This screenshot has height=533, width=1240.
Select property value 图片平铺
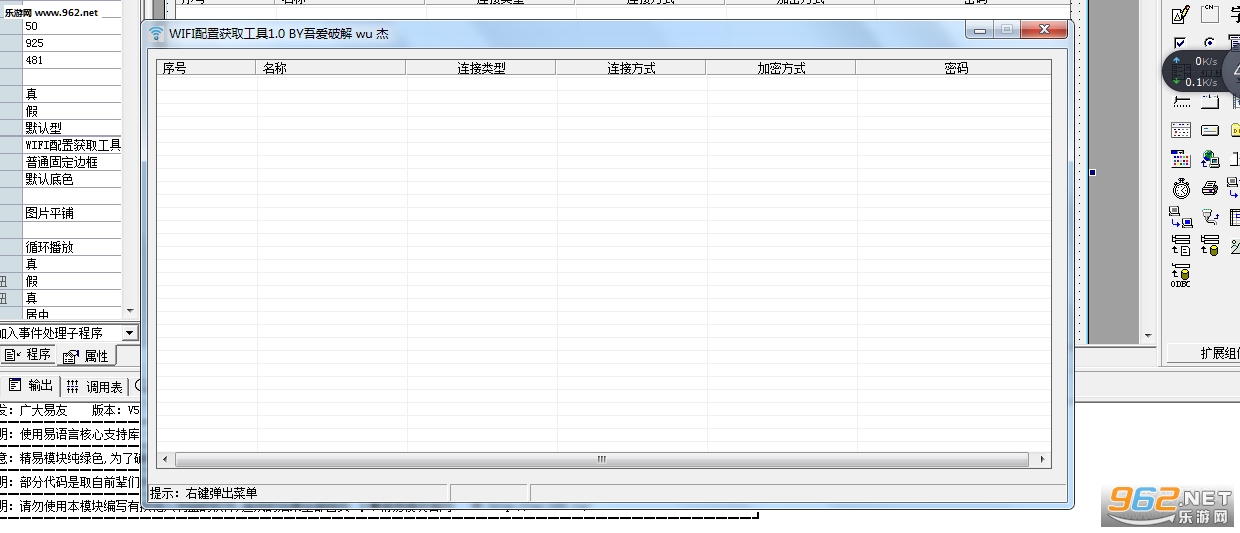click(x=72, y=213)
